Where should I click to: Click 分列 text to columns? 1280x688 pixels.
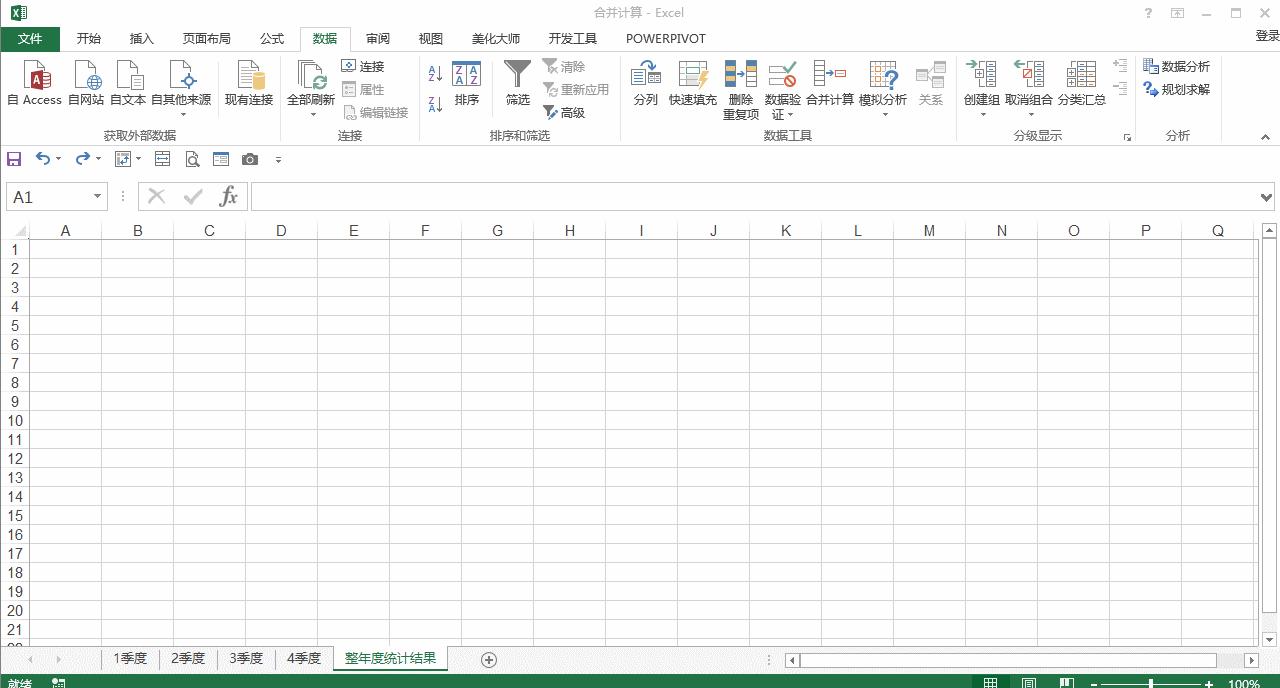click(x=646, y=83)
